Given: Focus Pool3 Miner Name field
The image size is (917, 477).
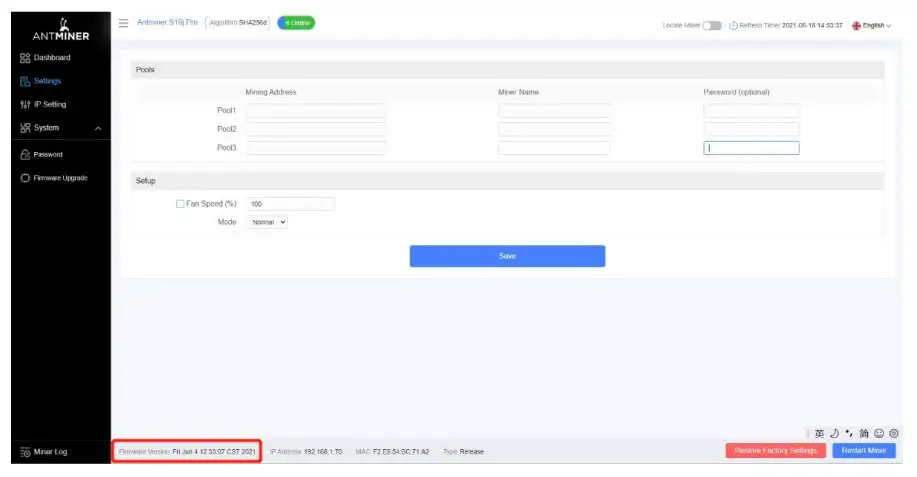Looking at the screenshot, I should [x=554, y=148].
